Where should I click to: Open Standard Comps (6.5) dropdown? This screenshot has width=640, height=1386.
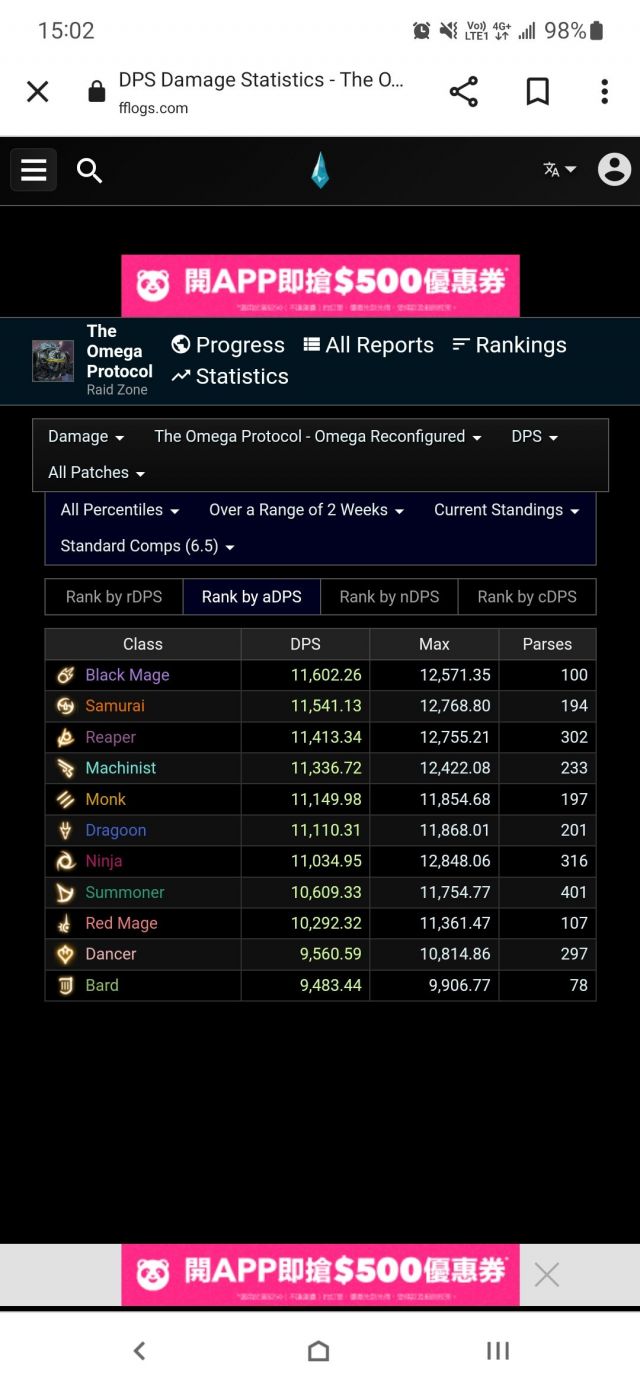[147, 546]
